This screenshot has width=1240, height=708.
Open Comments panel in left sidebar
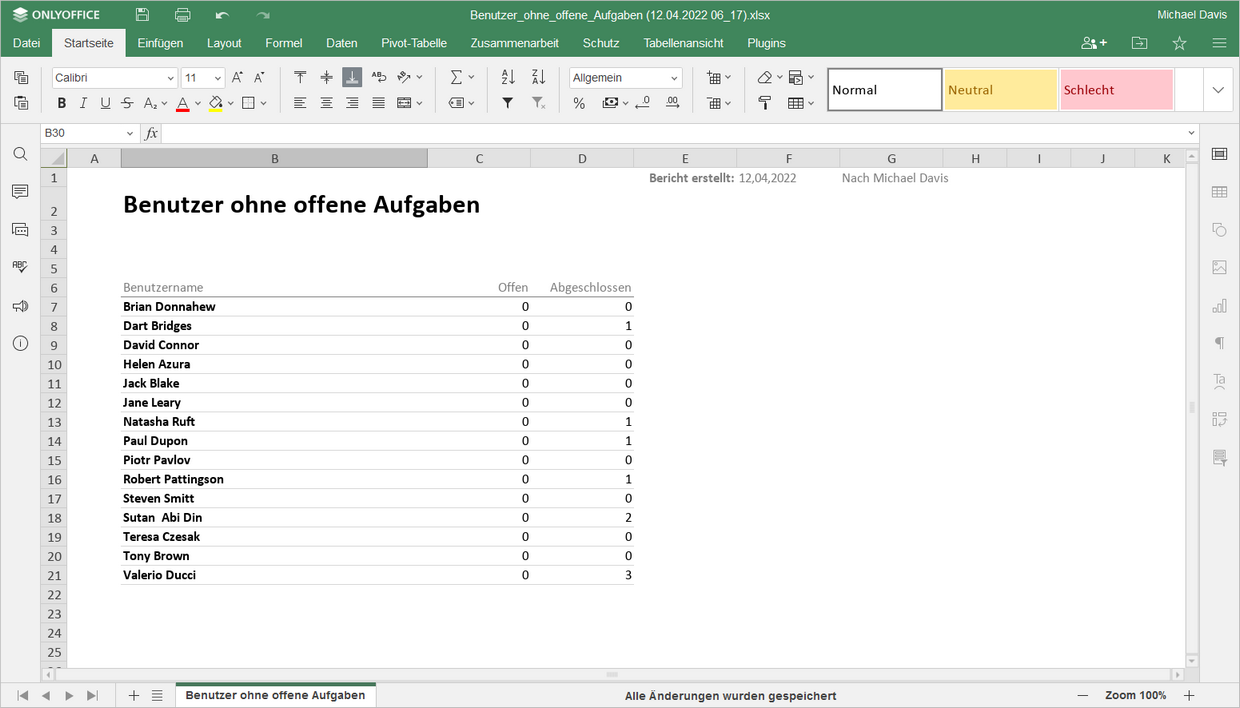click(20, 192)
